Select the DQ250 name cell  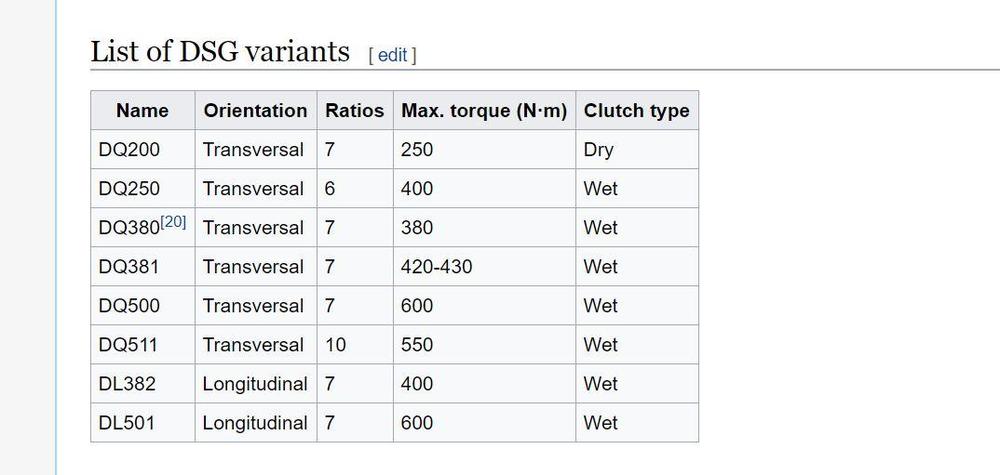tap(129, 189)
